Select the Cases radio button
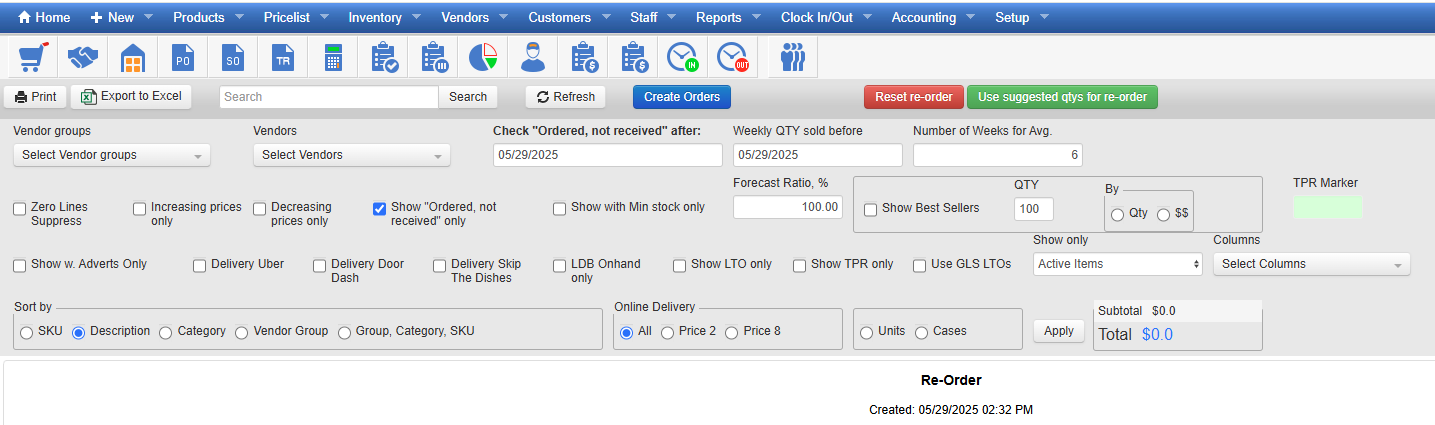Screen dimensions: 1435x425 (922, 333)
